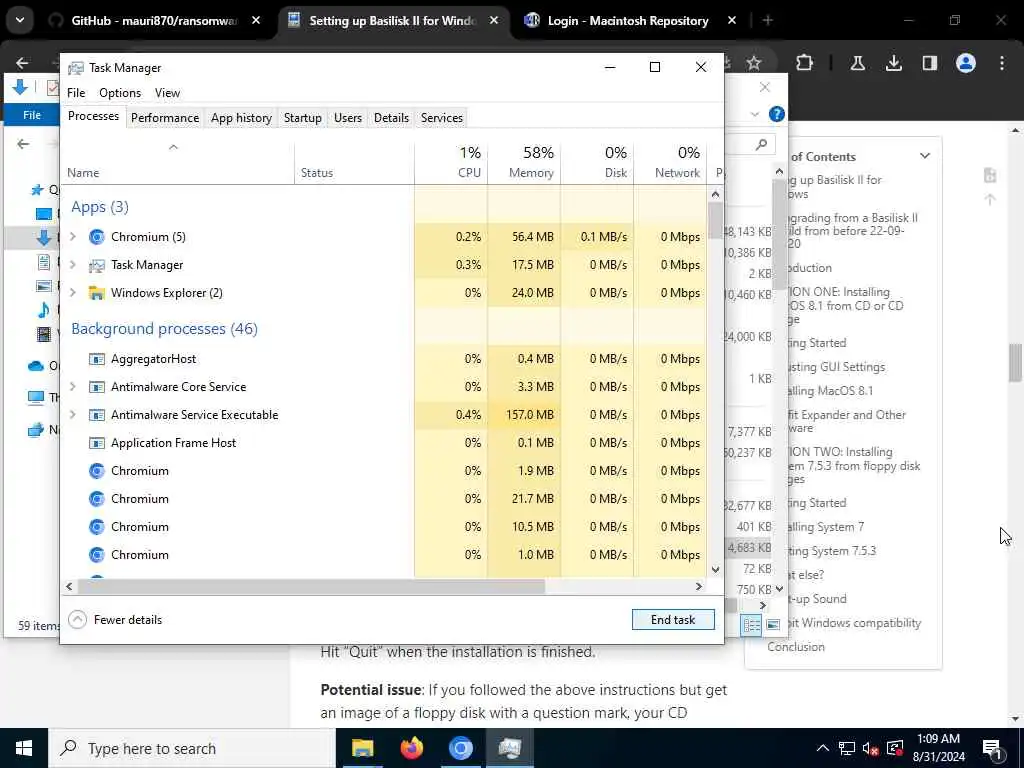The width and height of the screenshot is (1024, 768).
Task: Open Firefox from the taskbar
Action: pyautogui.click(x=411, y=748)
